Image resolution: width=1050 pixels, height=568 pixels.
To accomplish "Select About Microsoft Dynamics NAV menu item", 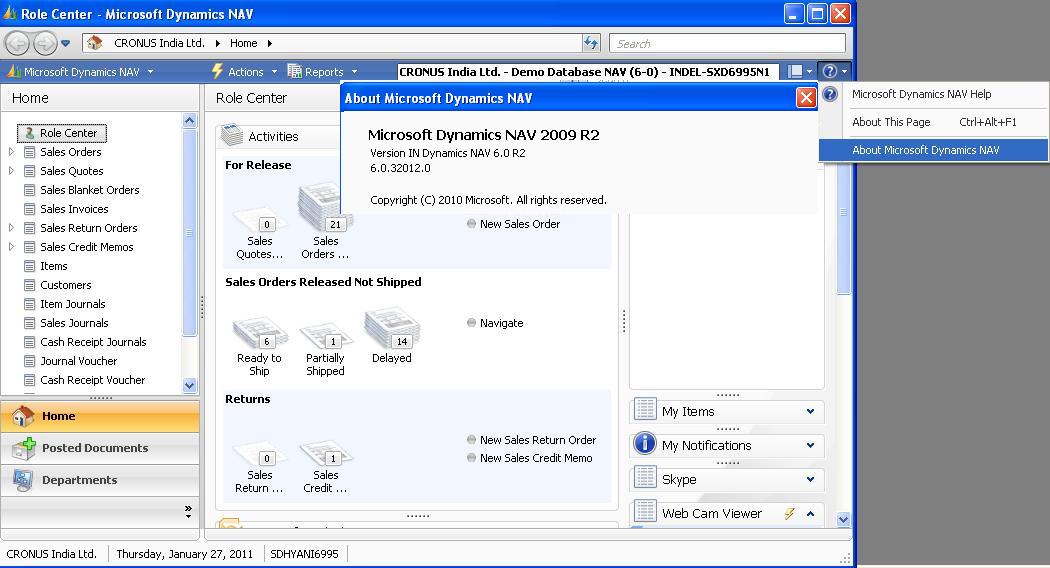I will click(933, 150).
